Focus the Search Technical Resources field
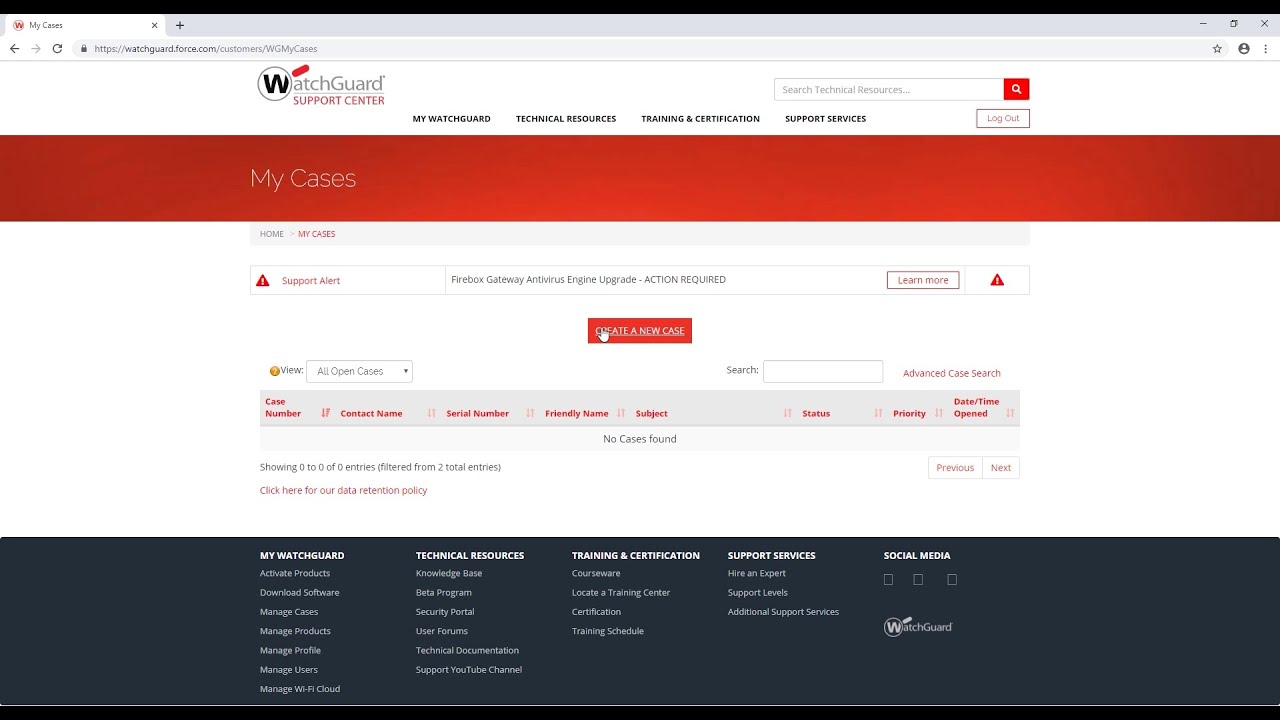This screenshot has width=1280, height=720. [889, 89]
